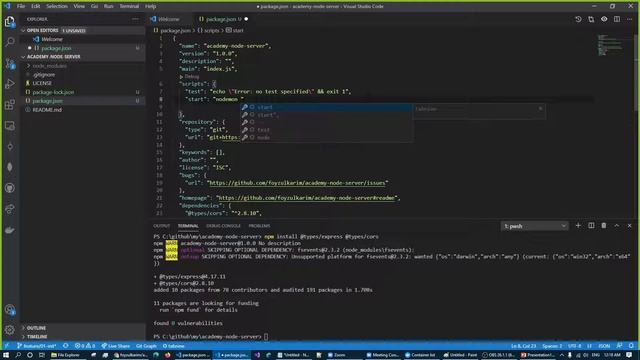
Task: Open the Remote Explorer icon in the activity bar
Action: [x=10, y=126]
